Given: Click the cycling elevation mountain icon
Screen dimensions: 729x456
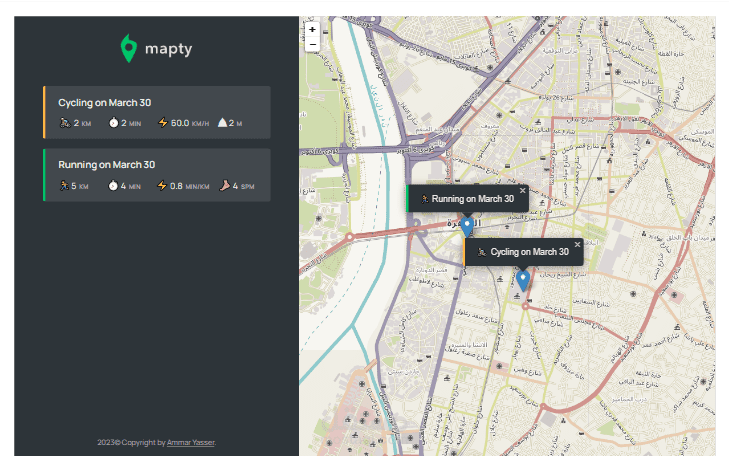Looking at the screenshot, I should coord(222,123).
